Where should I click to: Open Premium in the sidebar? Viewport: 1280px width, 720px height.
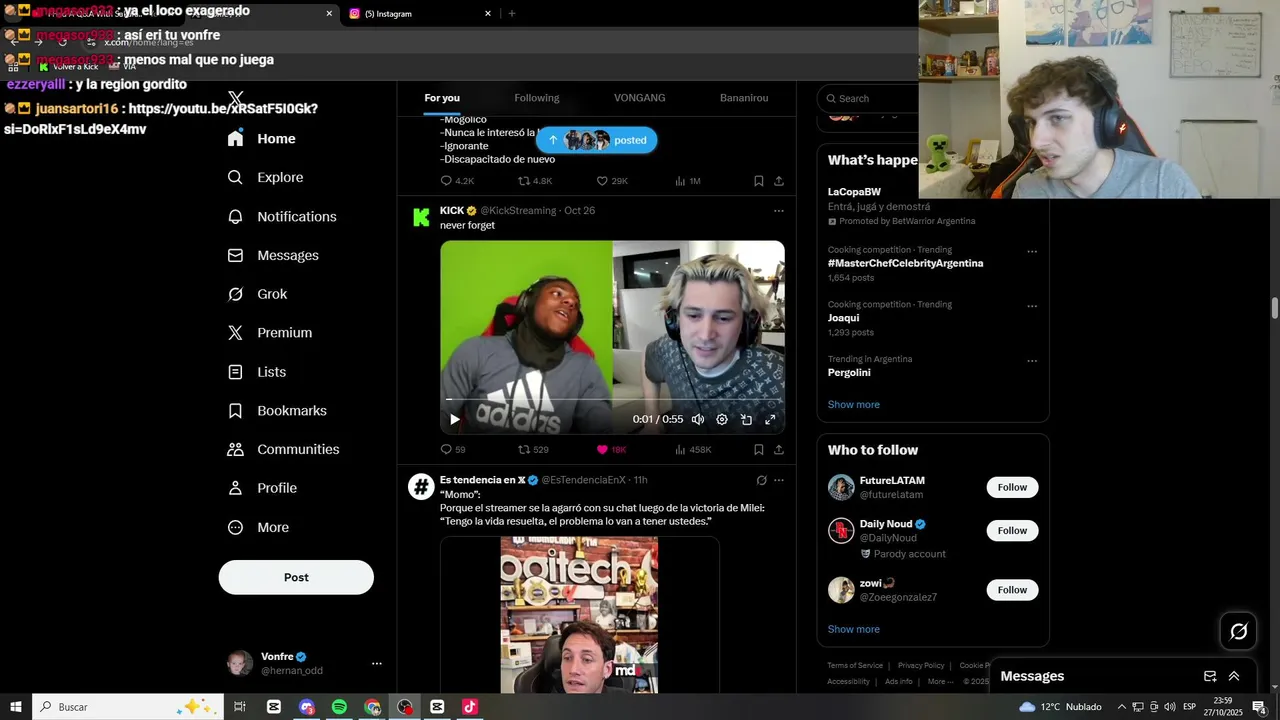[x=270, y=333]
